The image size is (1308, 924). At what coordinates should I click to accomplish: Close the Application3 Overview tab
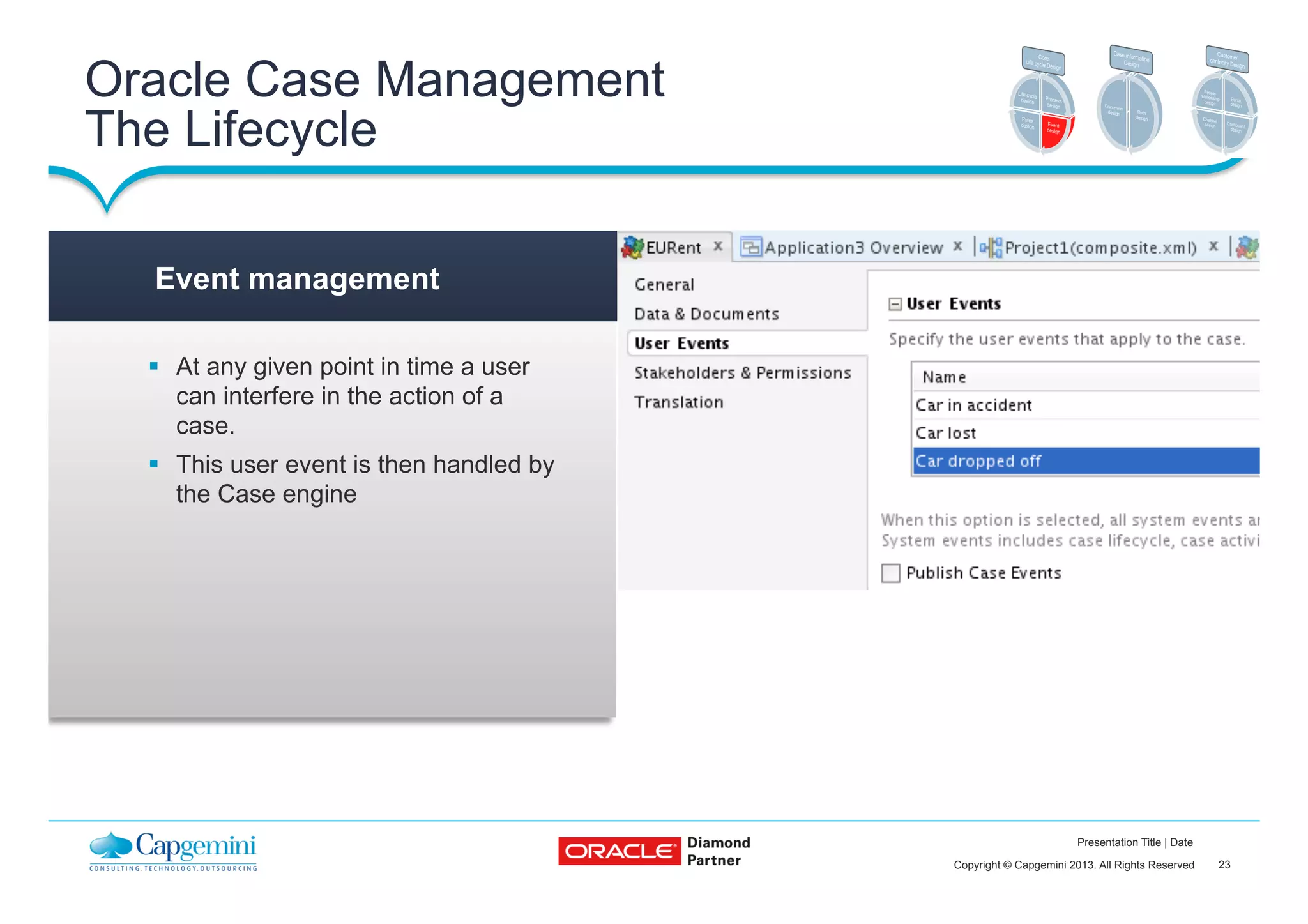957,246
